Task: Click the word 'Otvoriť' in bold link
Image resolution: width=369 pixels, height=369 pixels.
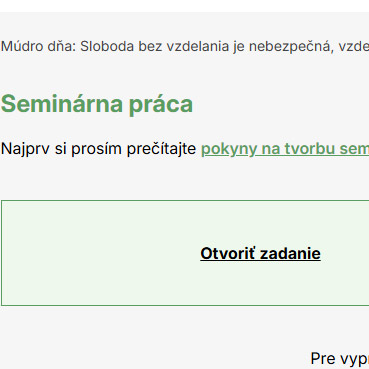Action: [228, 254]
